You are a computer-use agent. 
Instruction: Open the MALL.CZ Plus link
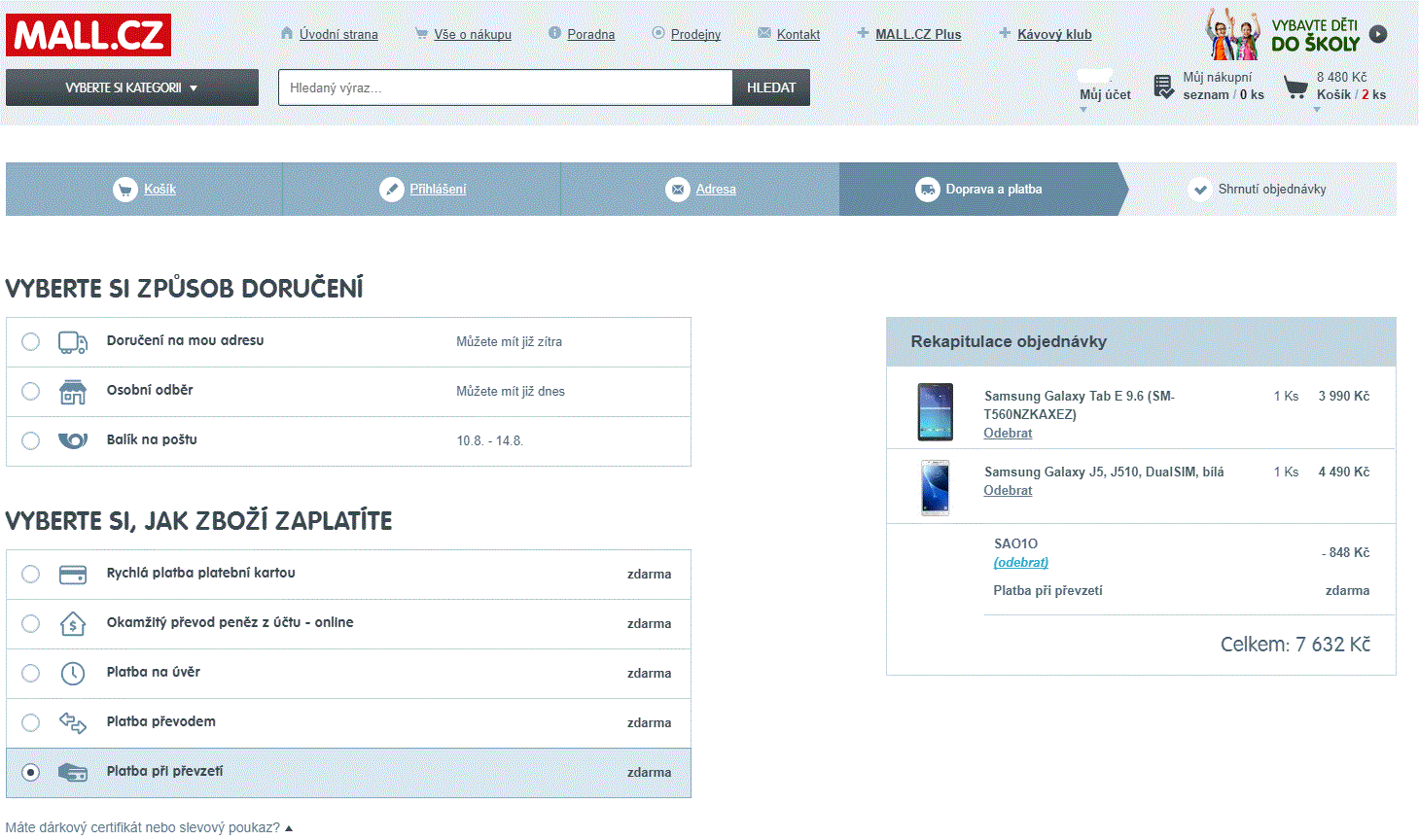click(918, 34)
